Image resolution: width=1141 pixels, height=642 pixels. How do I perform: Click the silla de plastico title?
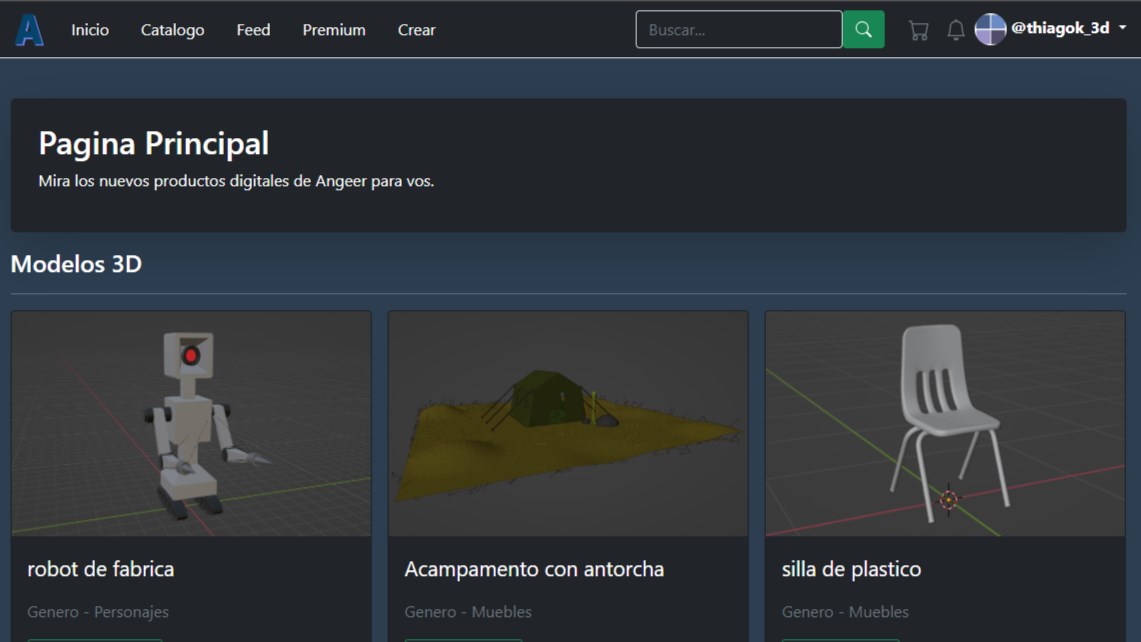click(x=851, y=569)
